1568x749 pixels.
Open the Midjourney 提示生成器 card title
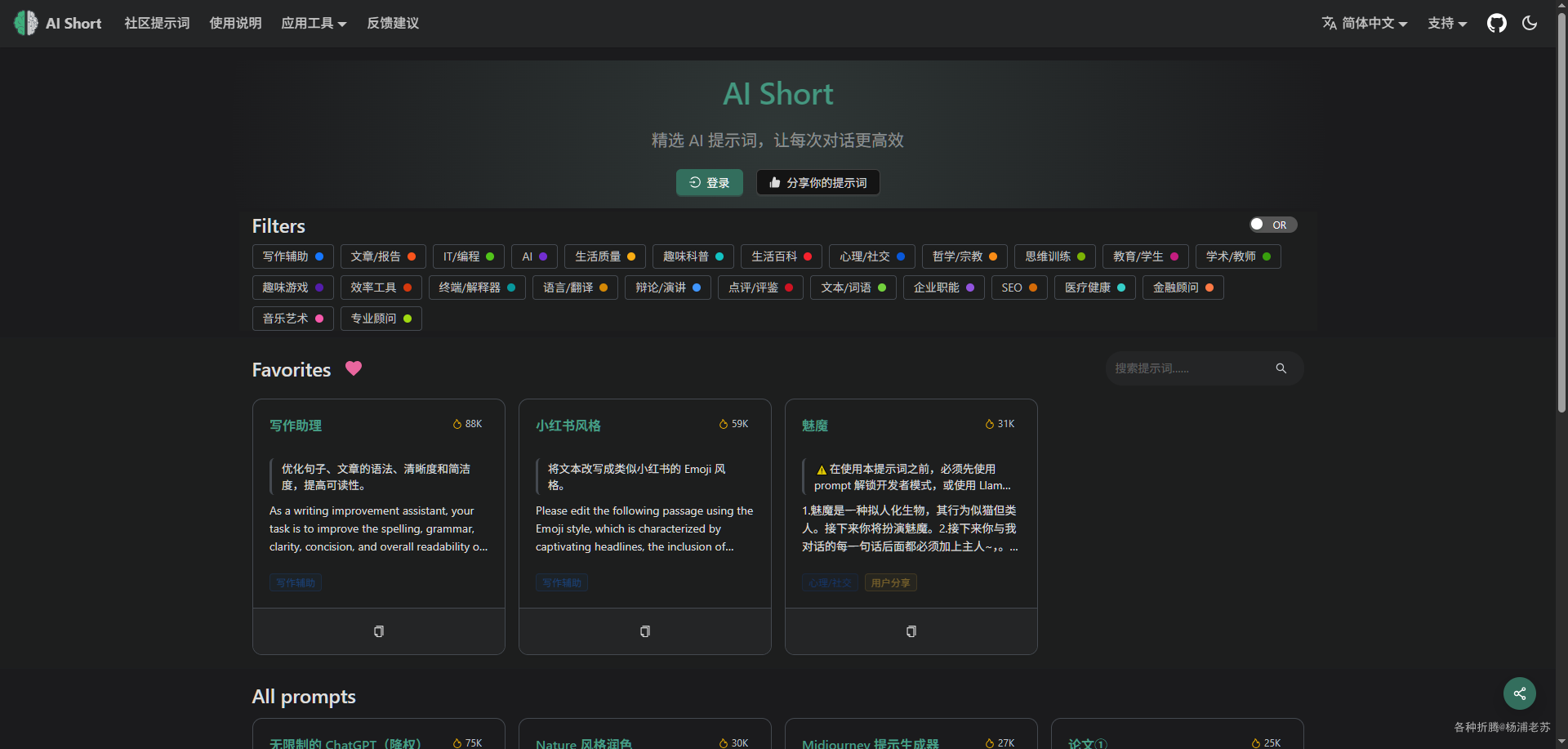(x=871, y=743)
